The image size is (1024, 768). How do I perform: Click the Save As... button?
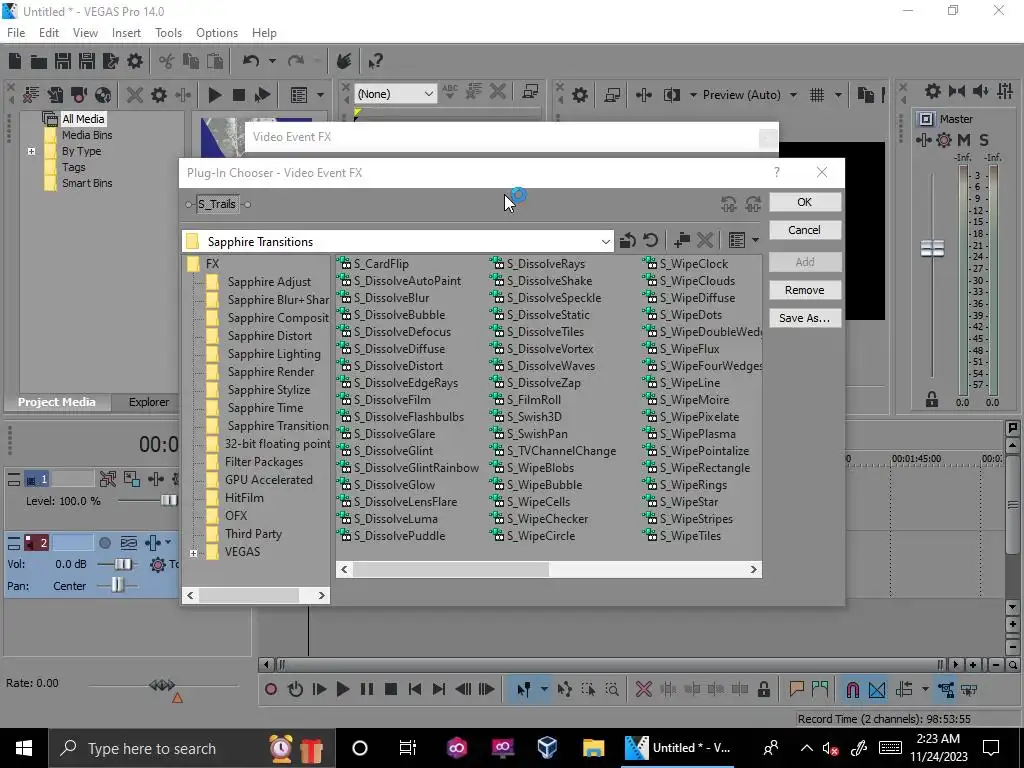805,318
